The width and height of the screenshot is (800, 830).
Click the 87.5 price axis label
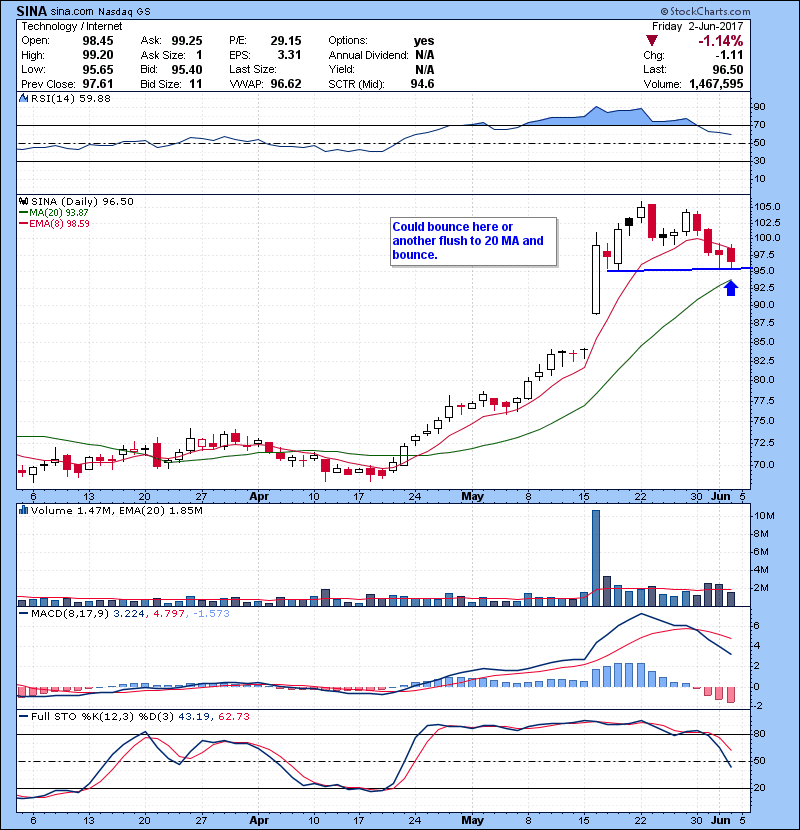tap(763, 323)
